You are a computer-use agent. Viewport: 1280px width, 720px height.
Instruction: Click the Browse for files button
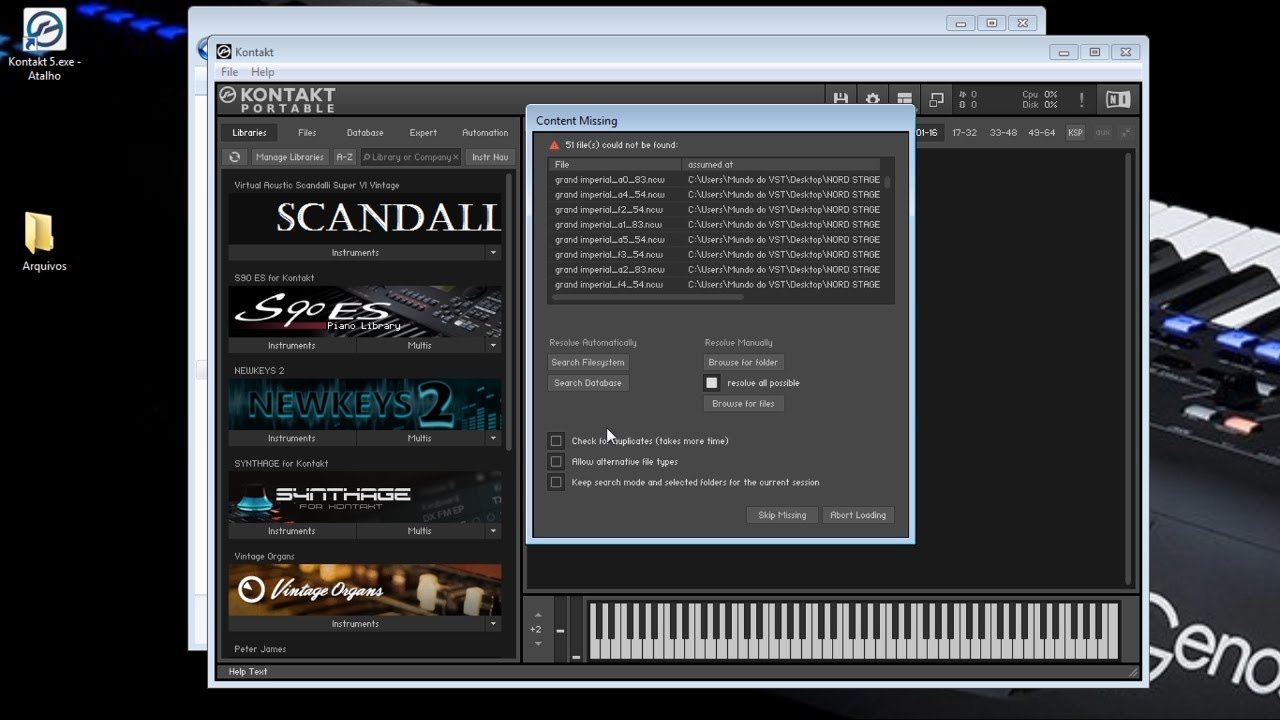tap(743, 404)
